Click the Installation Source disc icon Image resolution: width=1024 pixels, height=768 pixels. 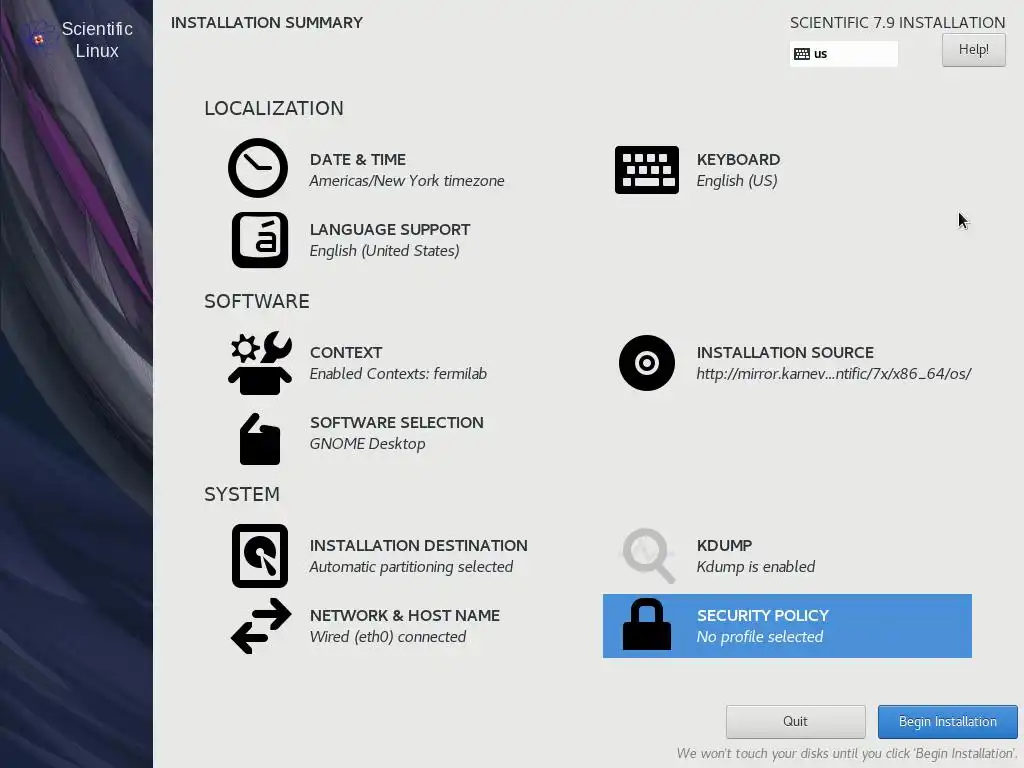pyautogui.click(x=647, y=363)
